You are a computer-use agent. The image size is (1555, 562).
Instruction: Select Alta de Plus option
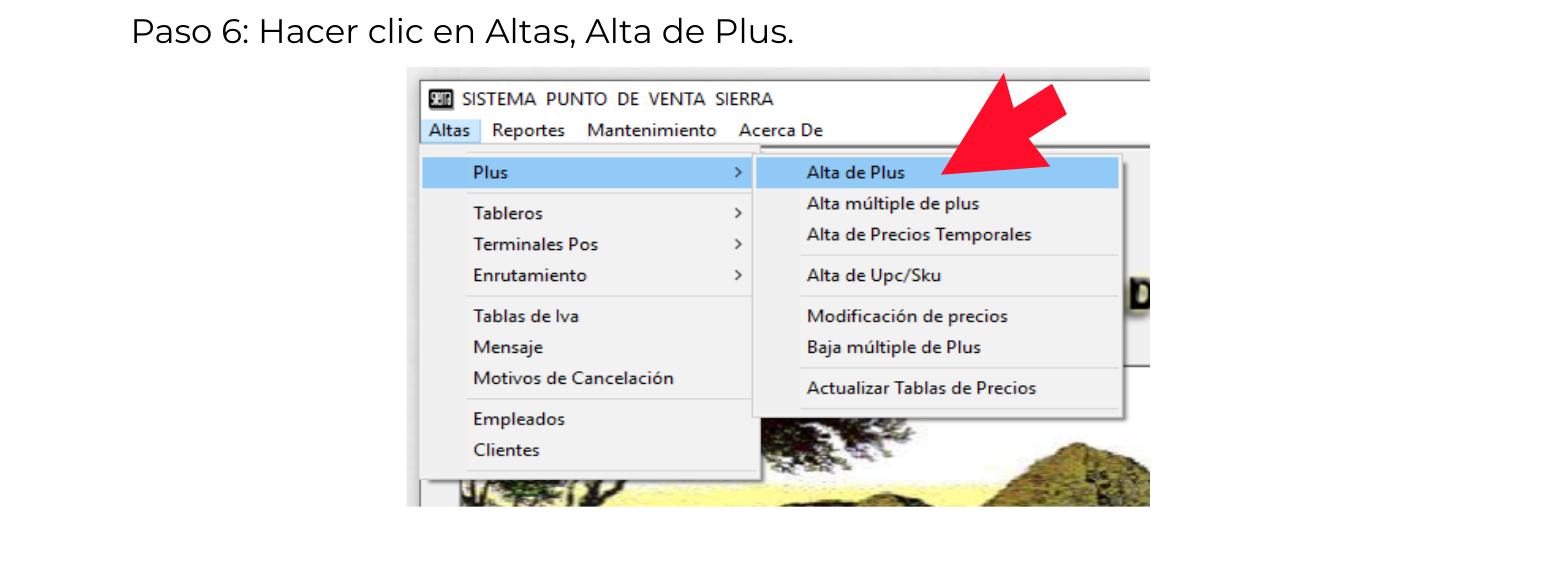point(855,173)
